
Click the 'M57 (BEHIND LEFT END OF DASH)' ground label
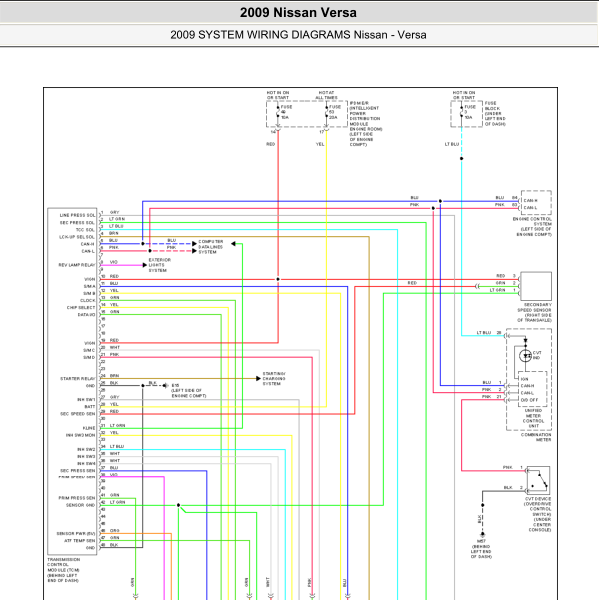click(x=481, y=549)
